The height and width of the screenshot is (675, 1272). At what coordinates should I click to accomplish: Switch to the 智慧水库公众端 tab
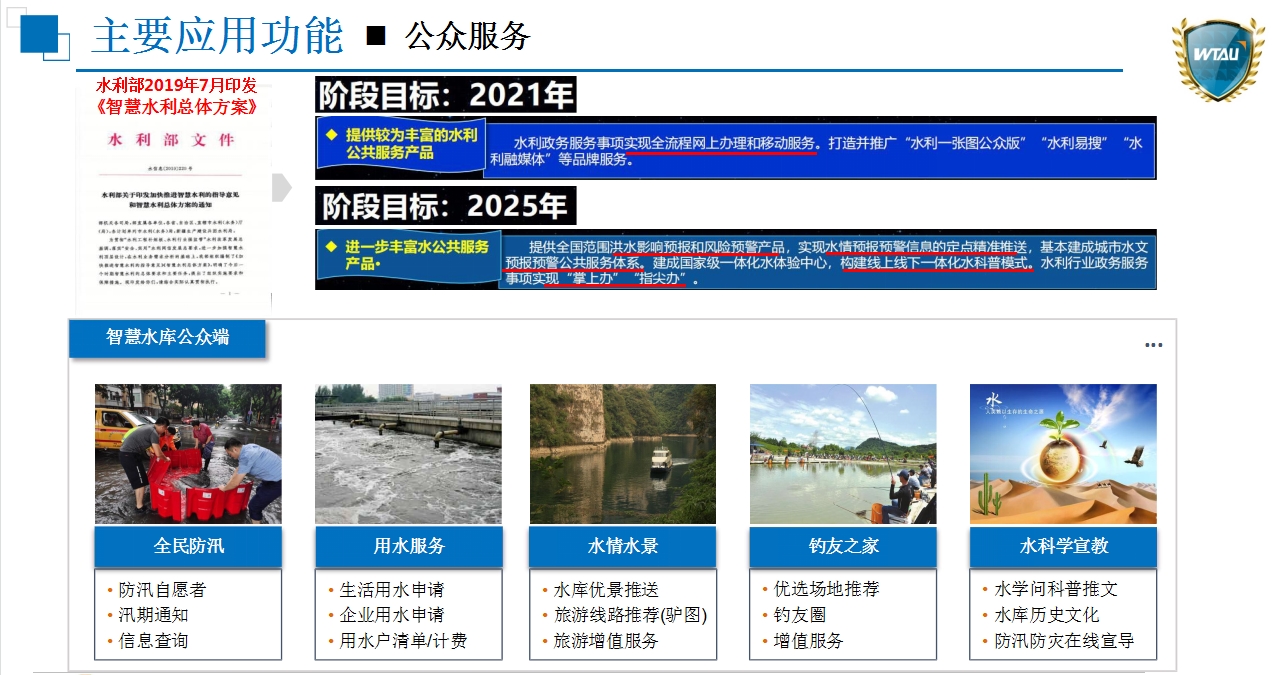(x=166, y=339)
